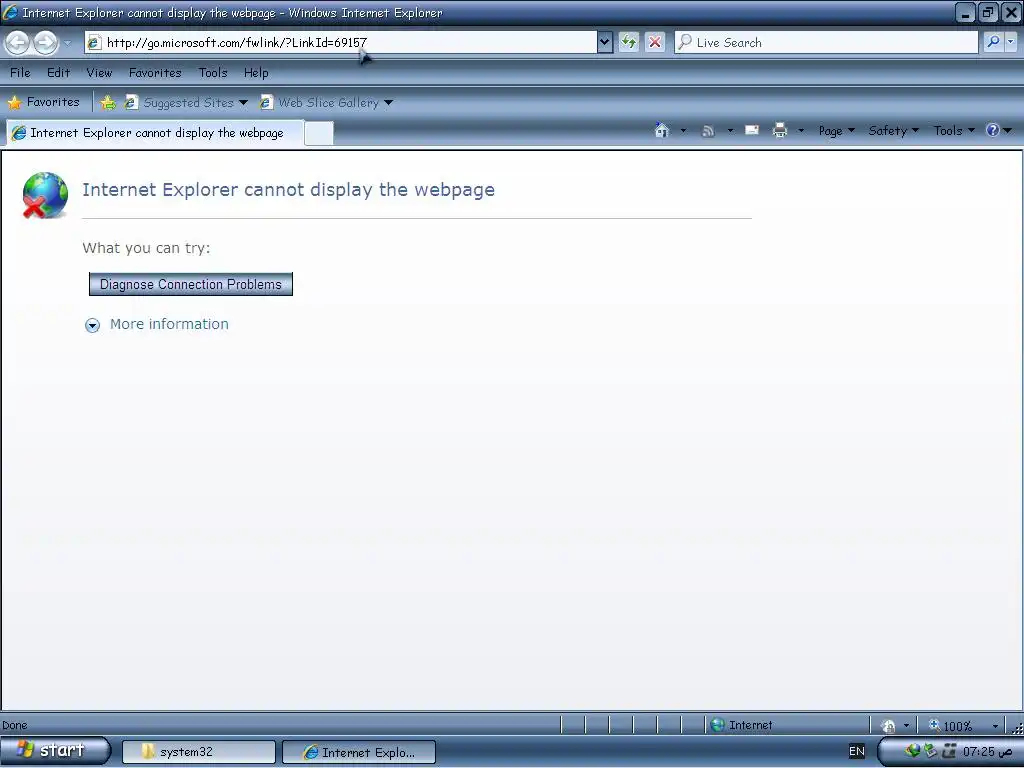Viewport: 1024px width, 768px height.
Task: Open recent pages dropdown beside Forward
Action: pos(67,43)
